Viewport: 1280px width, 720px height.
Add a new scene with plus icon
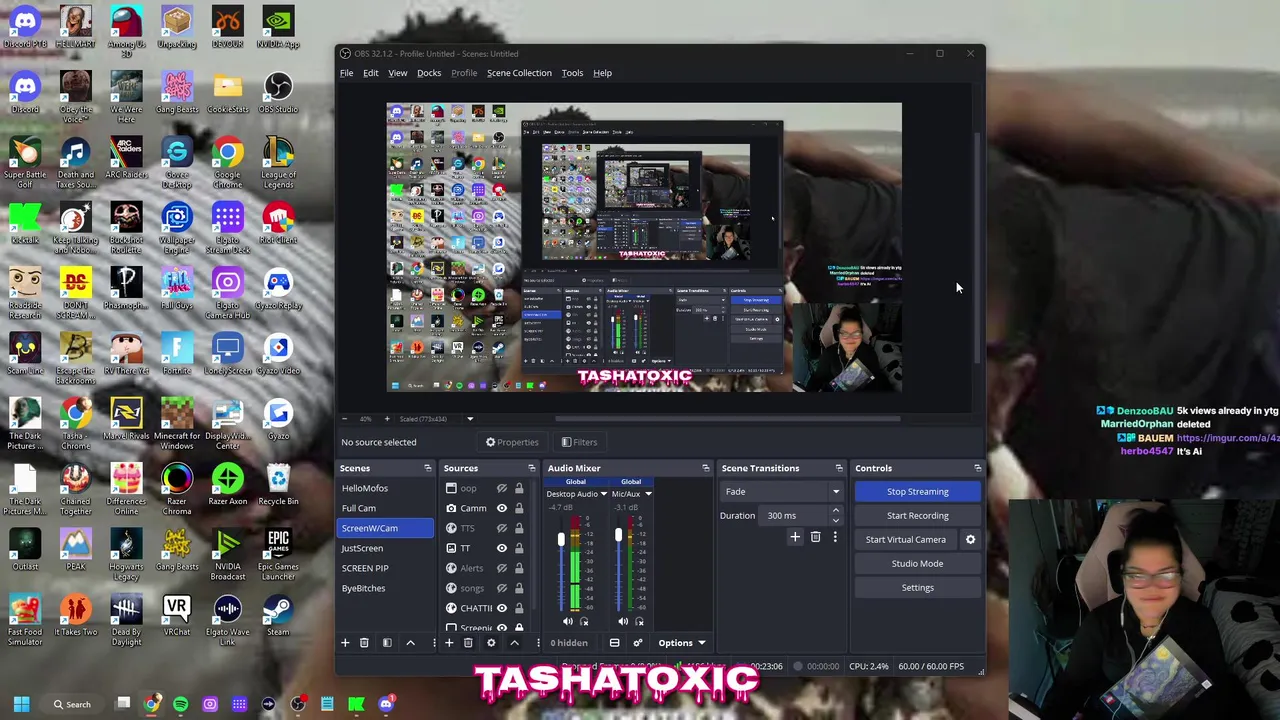pos(345,643)
